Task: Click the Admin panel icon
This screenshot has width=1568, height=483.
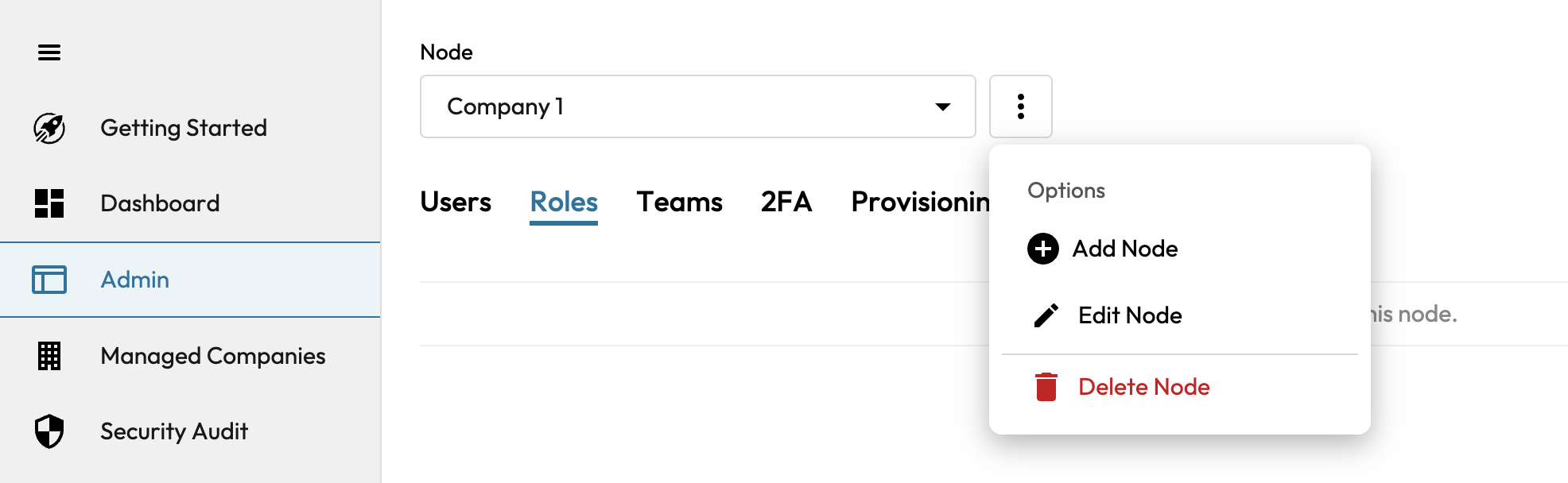Action: coord(49,280)
